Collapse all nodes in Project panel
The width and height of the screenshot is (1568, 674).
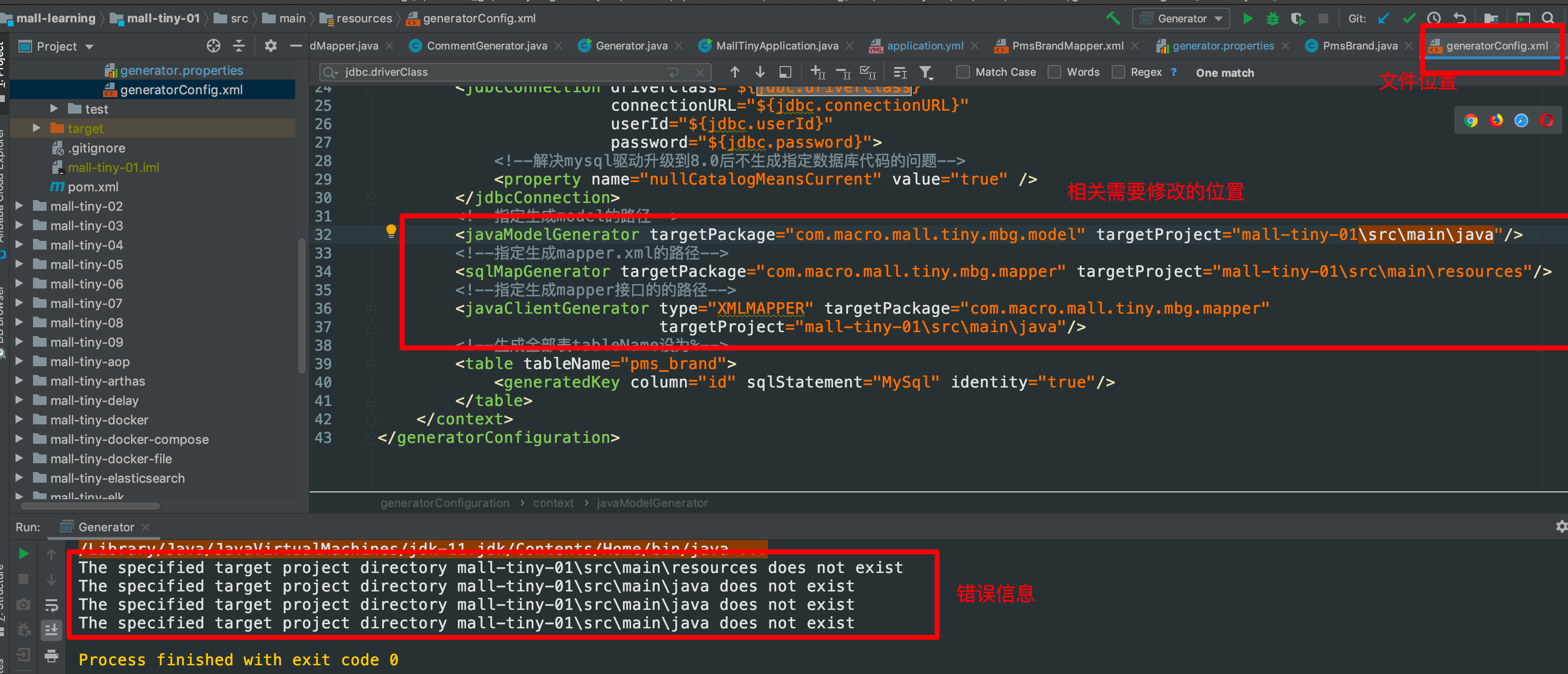tap(239, 46)
